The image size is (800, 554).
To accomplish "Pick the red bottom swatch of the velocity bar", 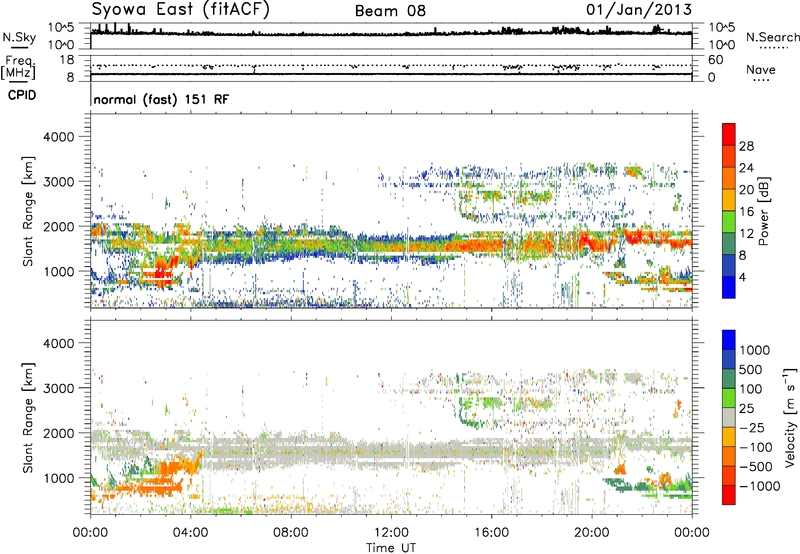I will [729, 495].
